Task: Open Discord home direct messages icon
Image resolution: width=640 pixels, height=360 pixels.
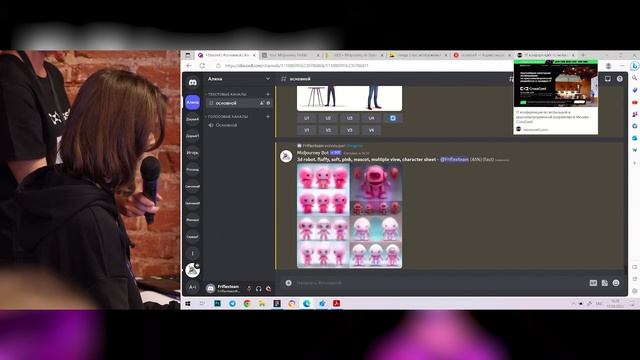Action: (193, 82)
